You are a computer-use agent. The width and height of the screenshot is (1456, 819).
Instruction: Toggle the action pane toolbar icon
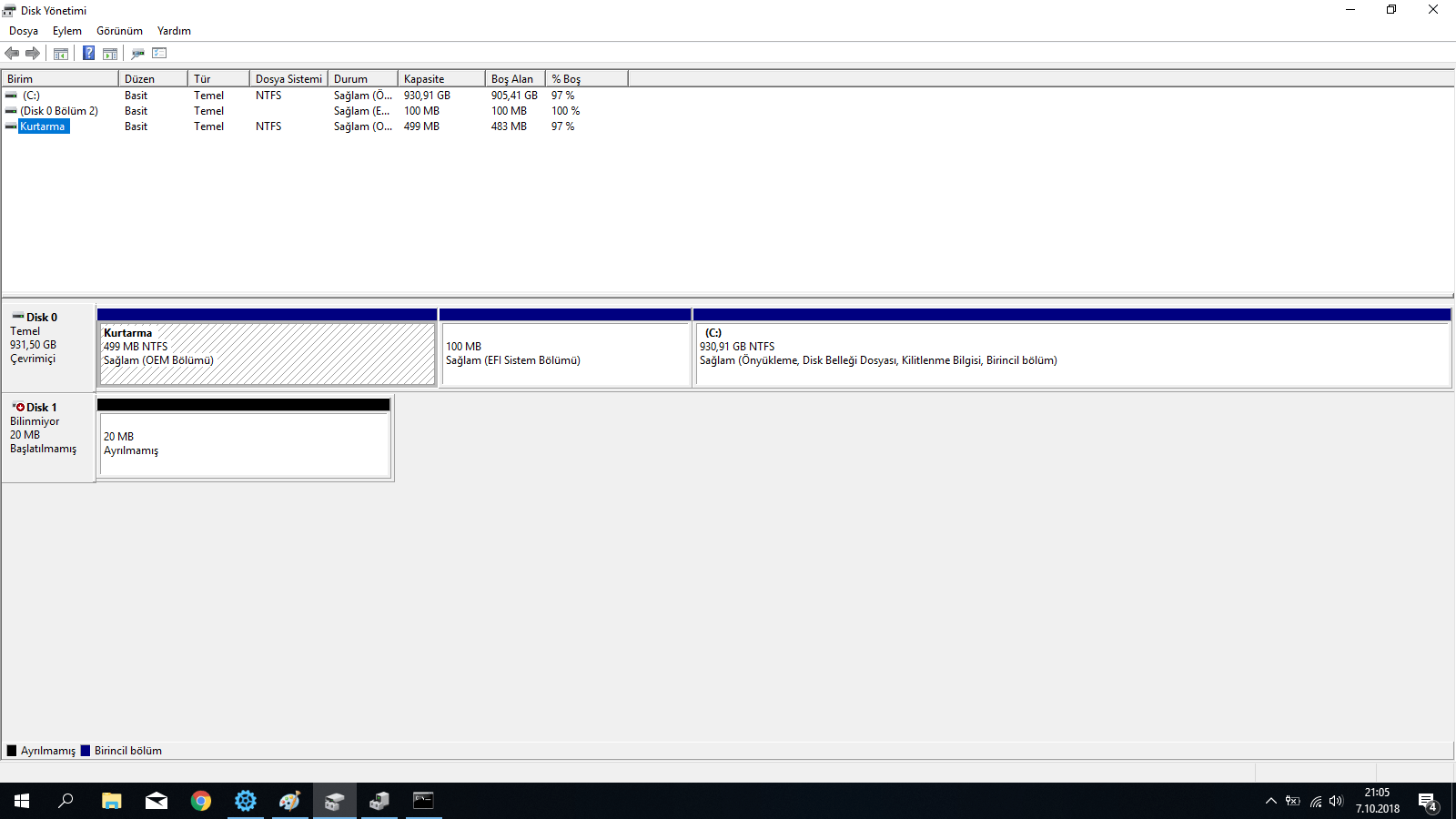(x=110, y=54)
